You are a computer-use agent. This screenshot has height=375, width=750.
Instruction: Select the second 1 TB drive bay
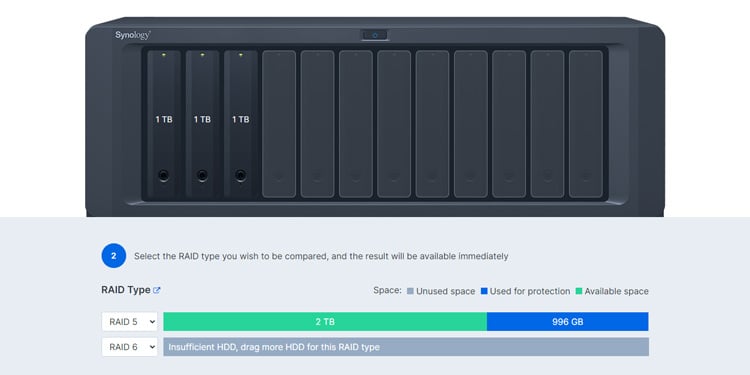click(x=202, y=124)
